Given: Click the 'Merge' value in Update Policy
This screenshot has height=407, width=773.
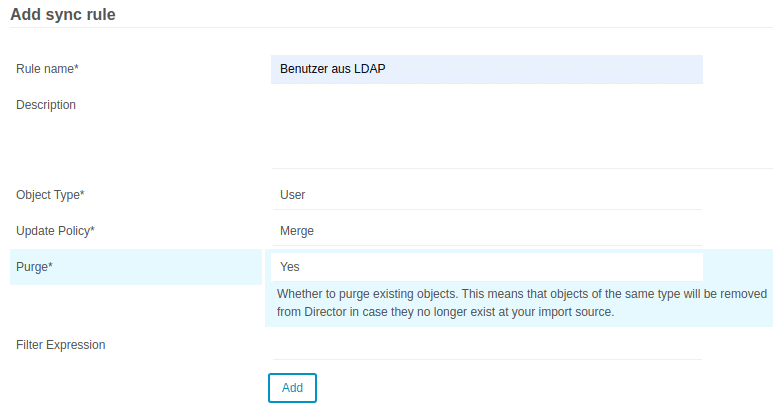Looking at the screenshot, I should pyautogui.click(x=297, y=231).
